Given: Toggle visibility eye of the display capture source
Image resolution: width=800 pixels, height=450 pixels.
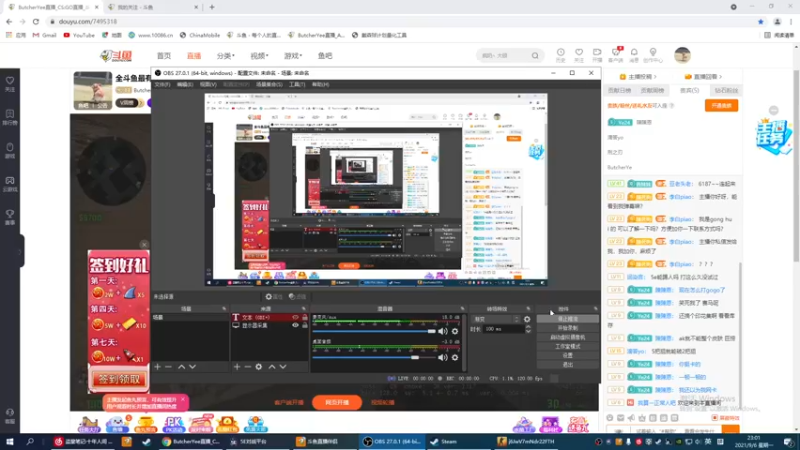Looking at the screenshot, I should 295,325.
